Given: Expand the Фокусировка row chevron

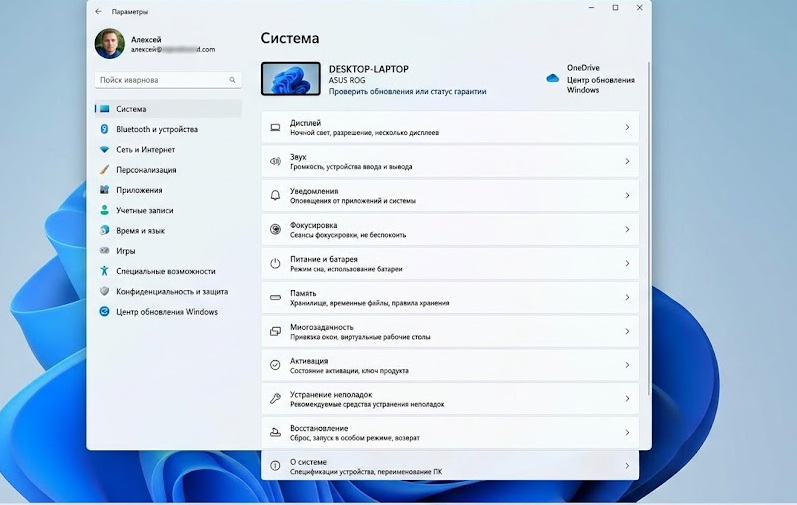Looking at the screenshot, I should [627, 229].
